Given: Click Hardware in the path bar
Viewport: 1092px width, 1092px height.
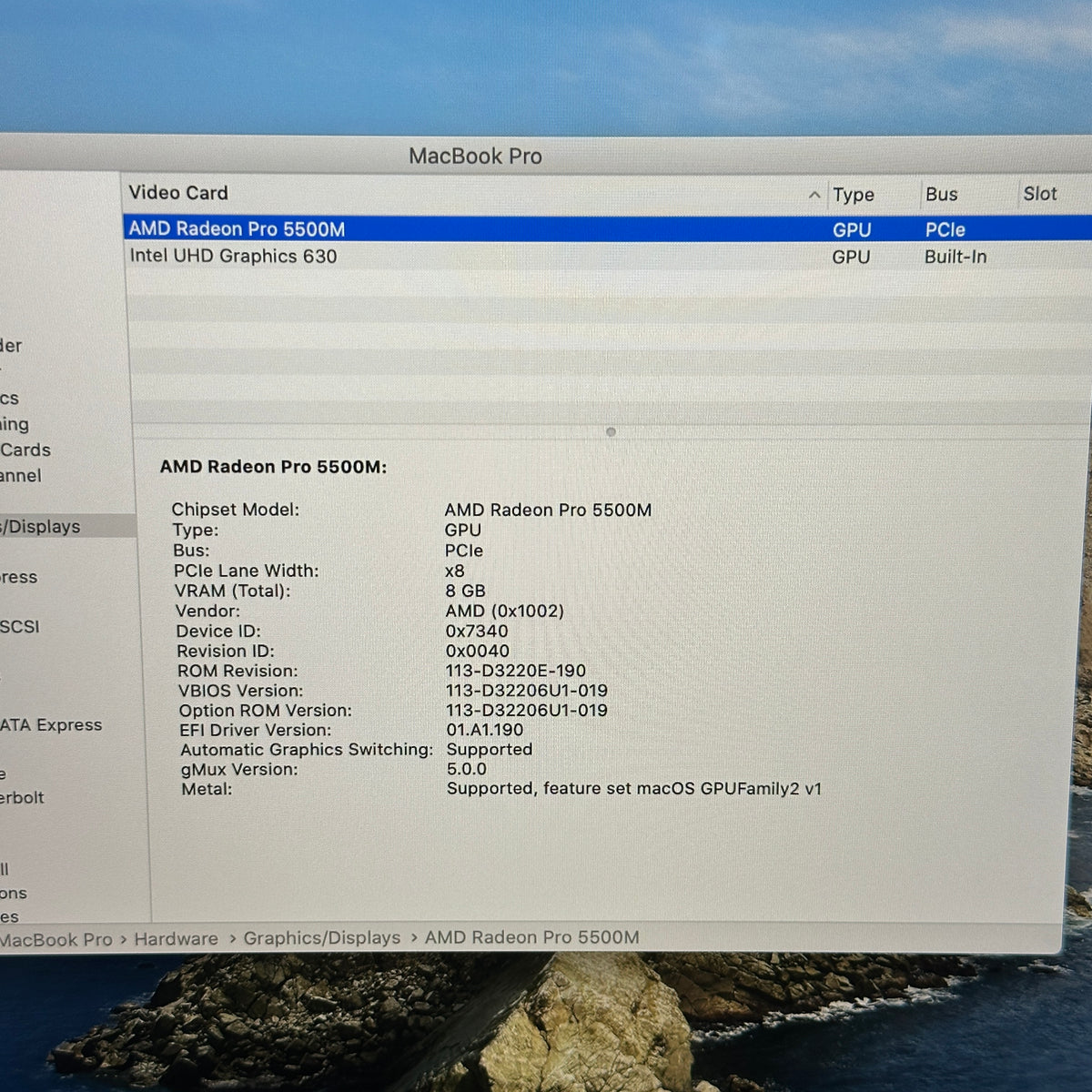Looking at the screenshot, I should tap(176, 939).
